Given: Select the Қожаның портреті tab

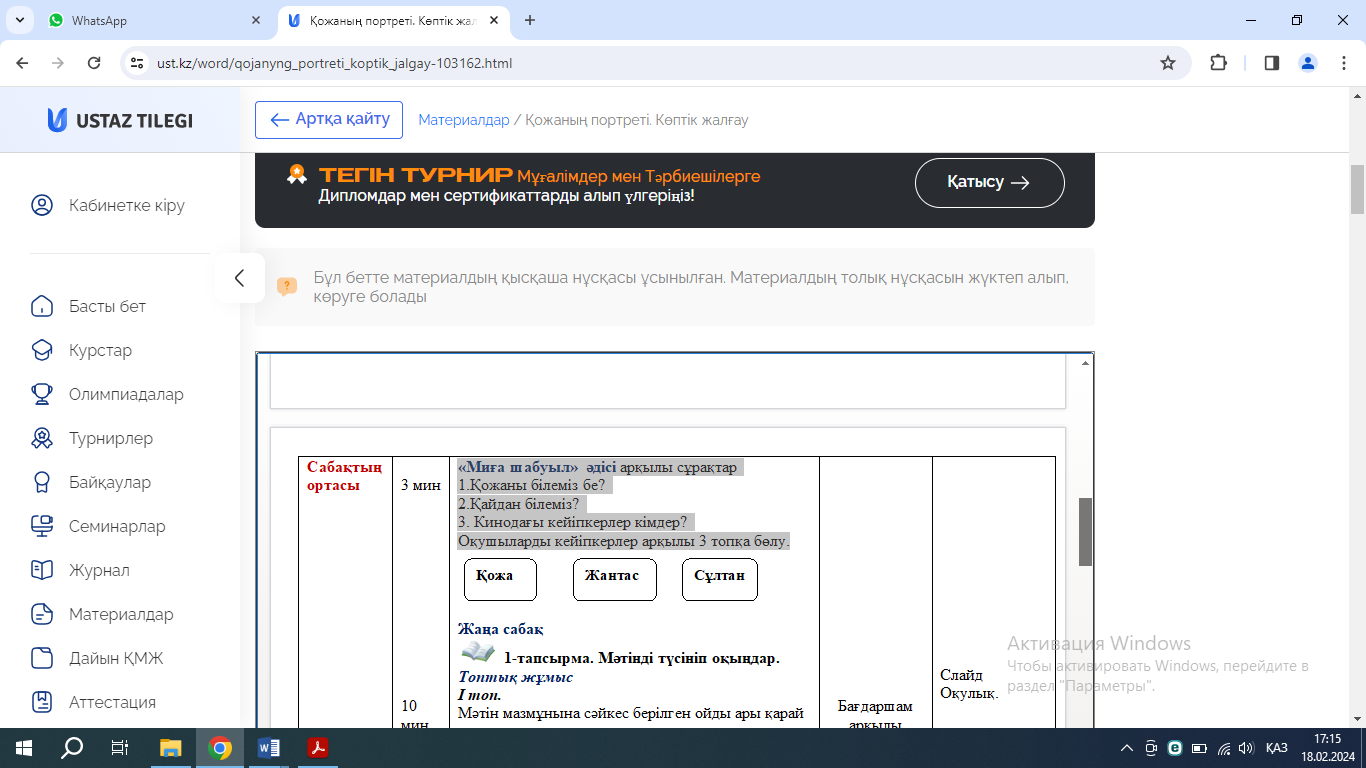Looking at the screenshot, I should tap(395, 20).
